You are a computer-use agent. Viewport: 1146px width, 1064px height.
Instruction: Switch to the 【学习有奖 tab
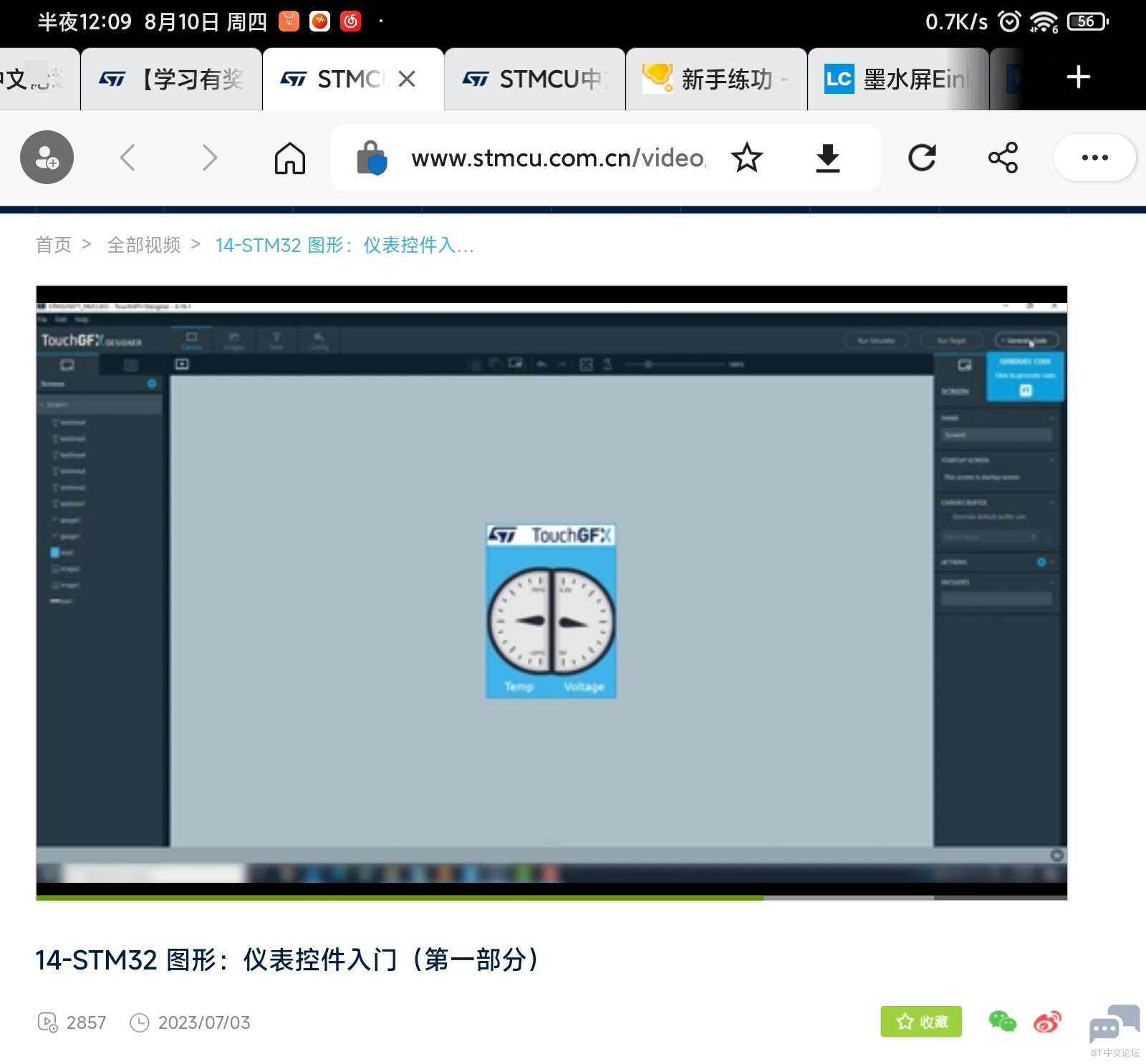tap(171, 79)
